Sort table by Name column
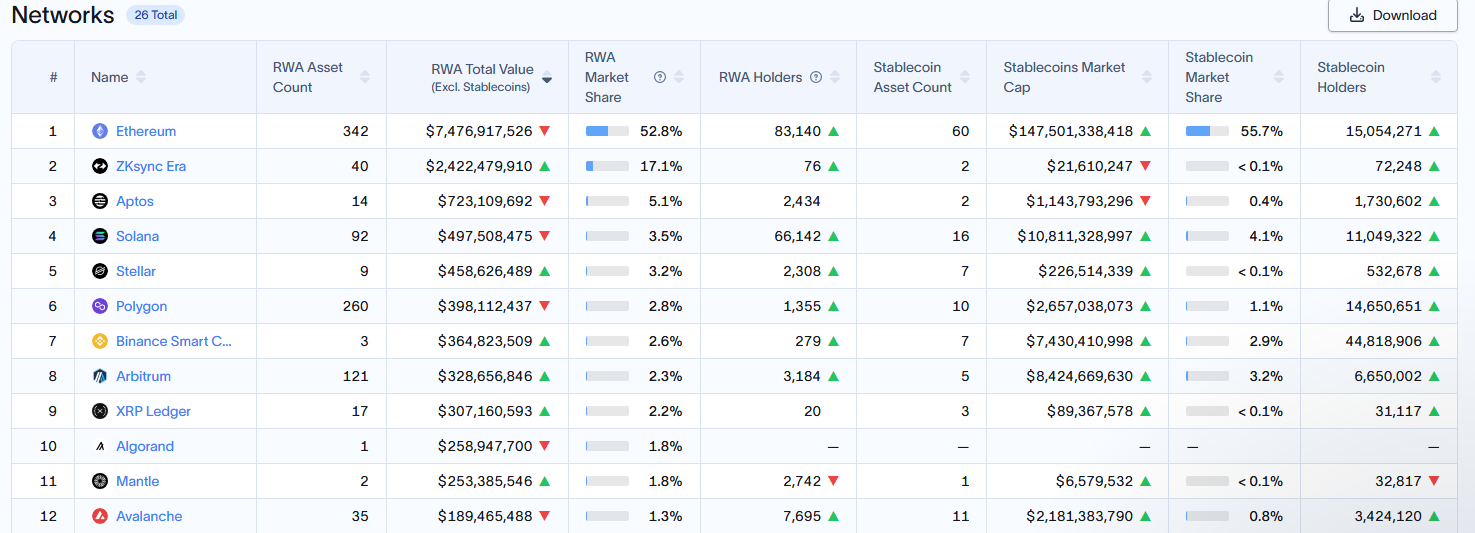 141,77
